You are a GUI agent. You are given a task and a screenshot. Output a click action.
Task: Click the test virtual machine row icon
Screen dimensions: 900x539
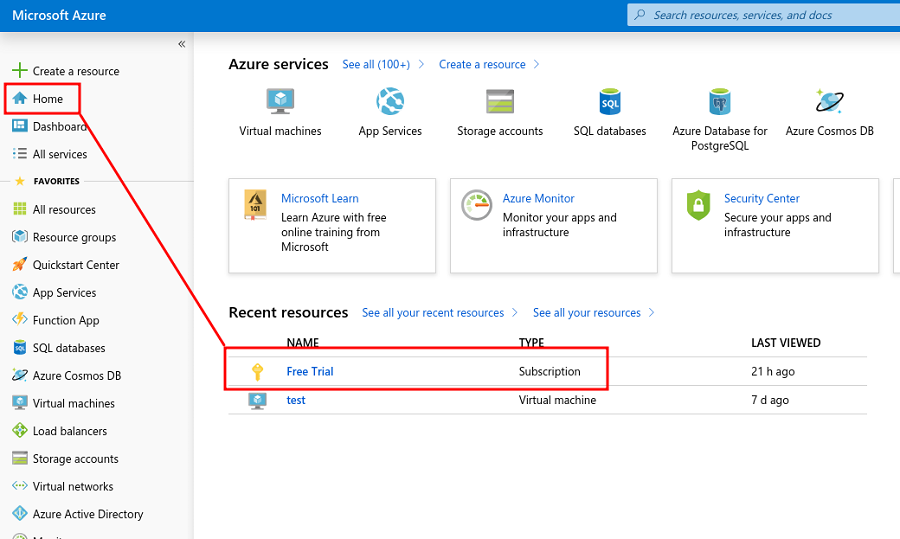tap(257, 400)
